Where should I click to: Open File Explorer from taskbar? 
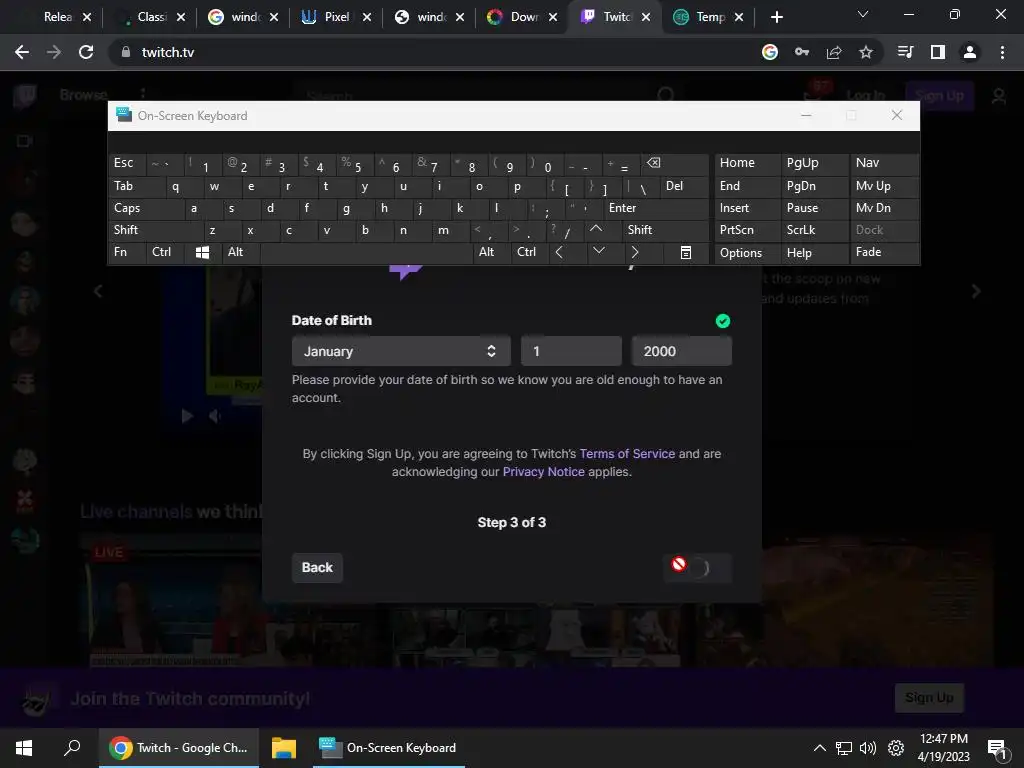284,748
